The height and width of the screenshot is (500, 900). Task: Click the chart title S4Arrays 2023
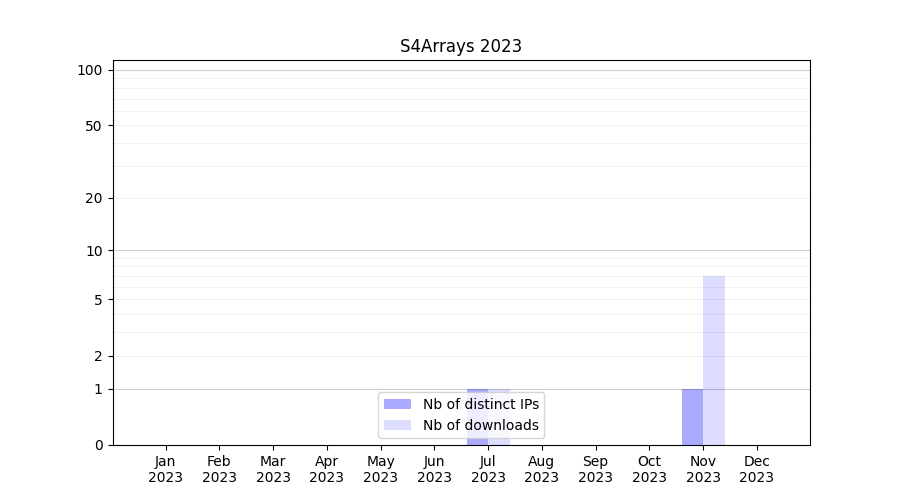coord(461,46)
